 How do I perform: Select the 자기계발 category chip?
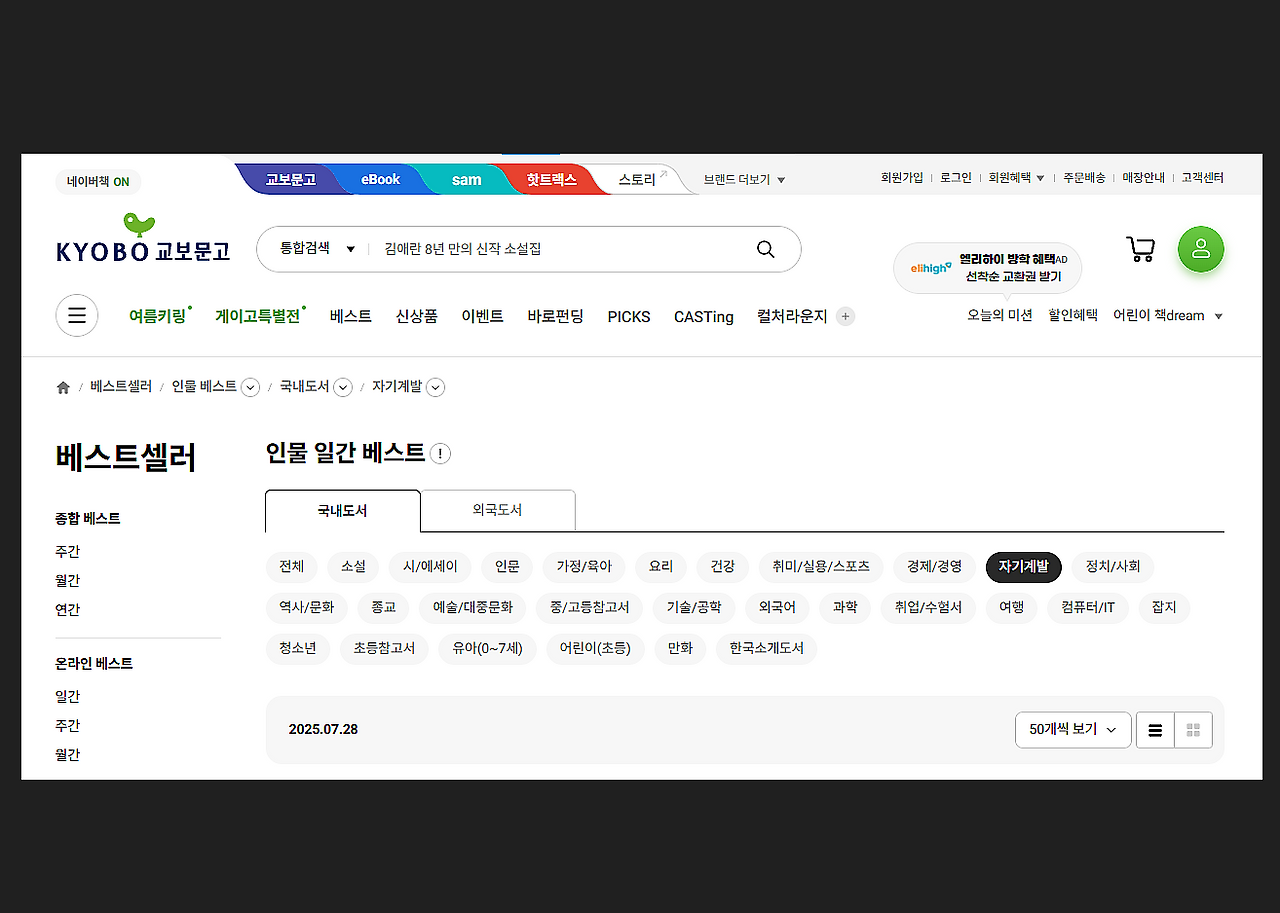(x=1023, y=567)
